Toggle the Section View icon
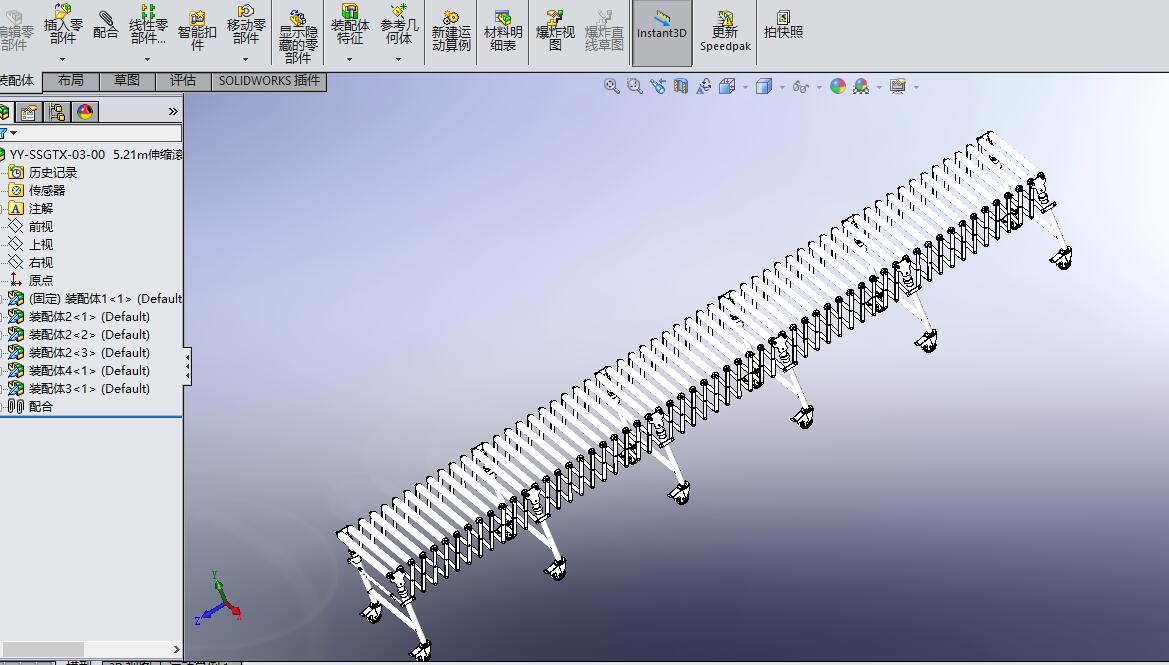1169x665 pixels. pyautogui.click(x=681, y=86)
